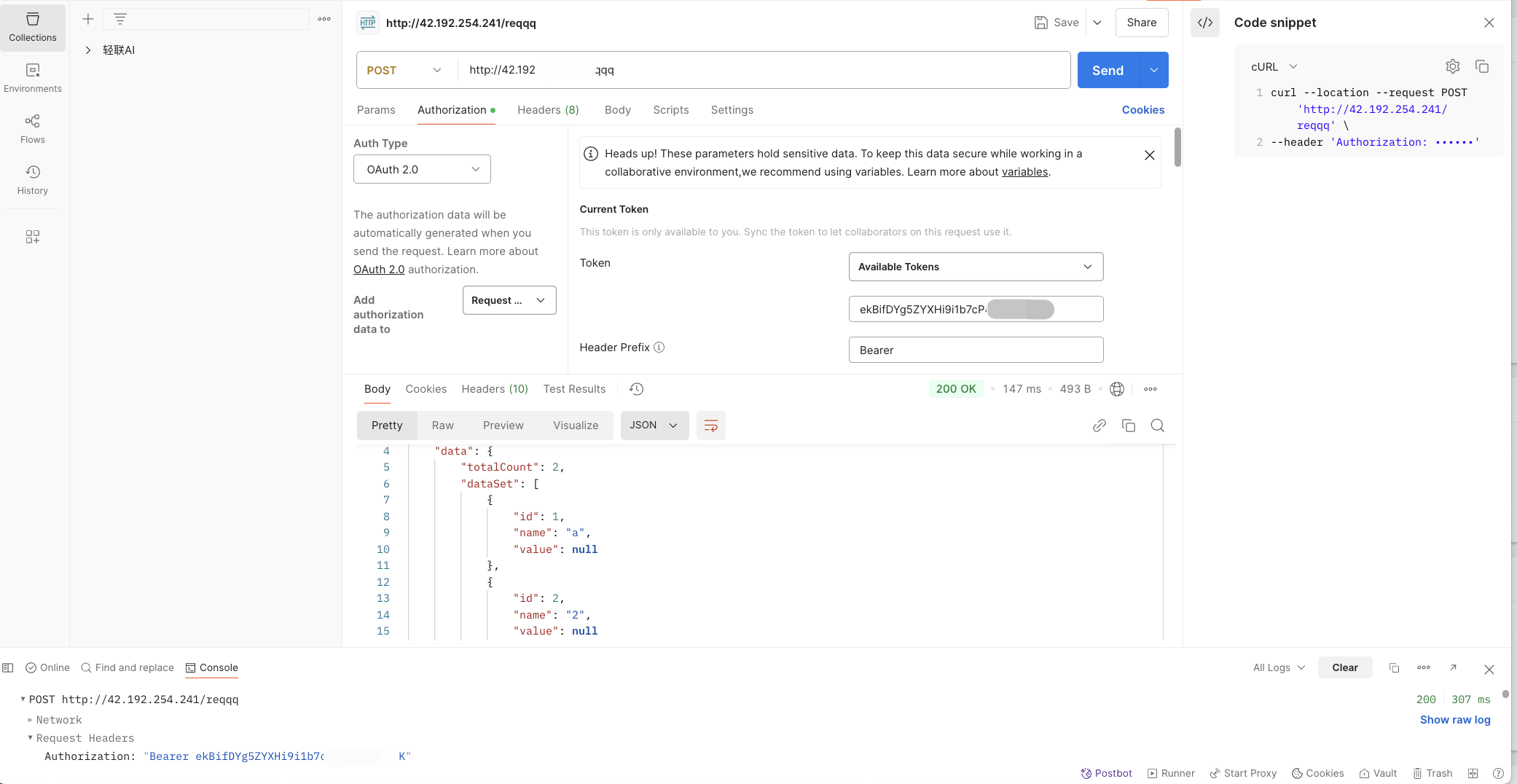
Task: Open the Postbot assistant
Action: [x=1106, y=773]
